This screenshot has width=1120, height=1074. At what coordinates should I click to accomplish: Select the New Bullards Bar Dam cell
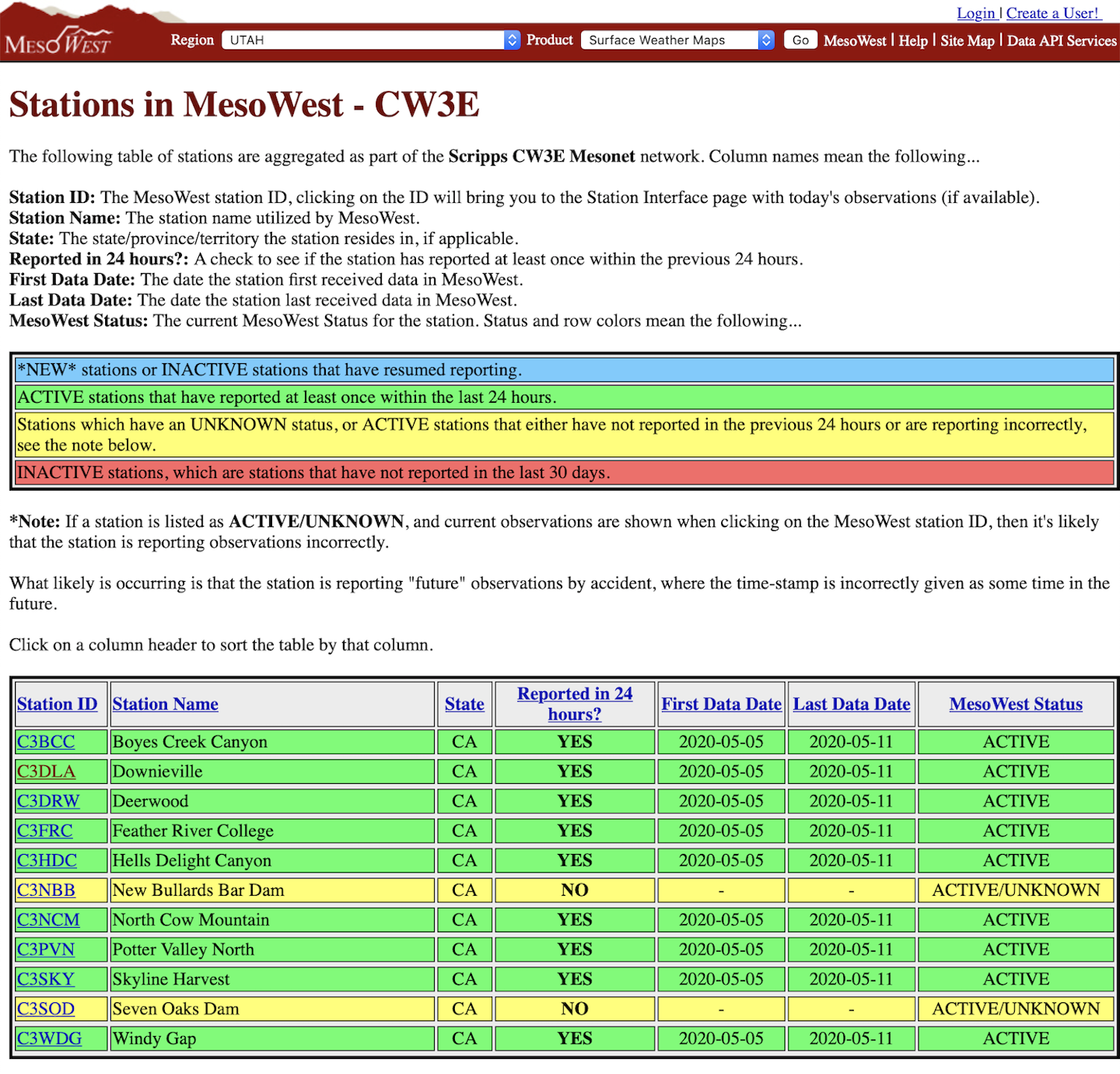(273, 891)
